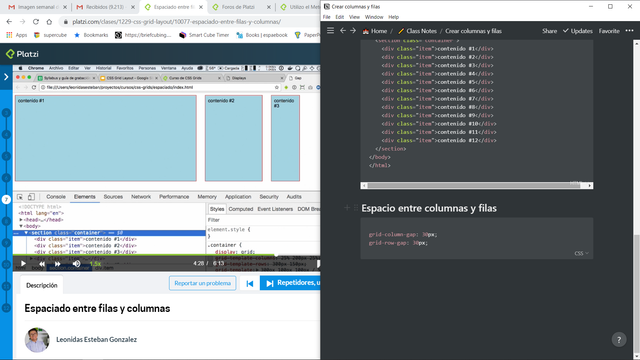Open Notion Edit menu

click(x=340, y=17)
